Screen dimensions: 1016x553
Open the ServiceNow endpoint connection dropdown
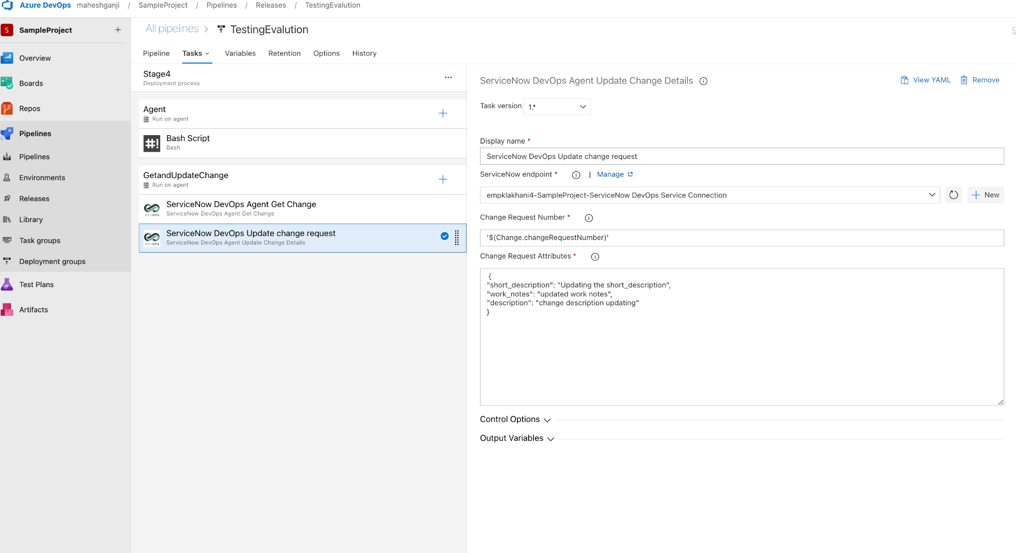pos(710,195)
